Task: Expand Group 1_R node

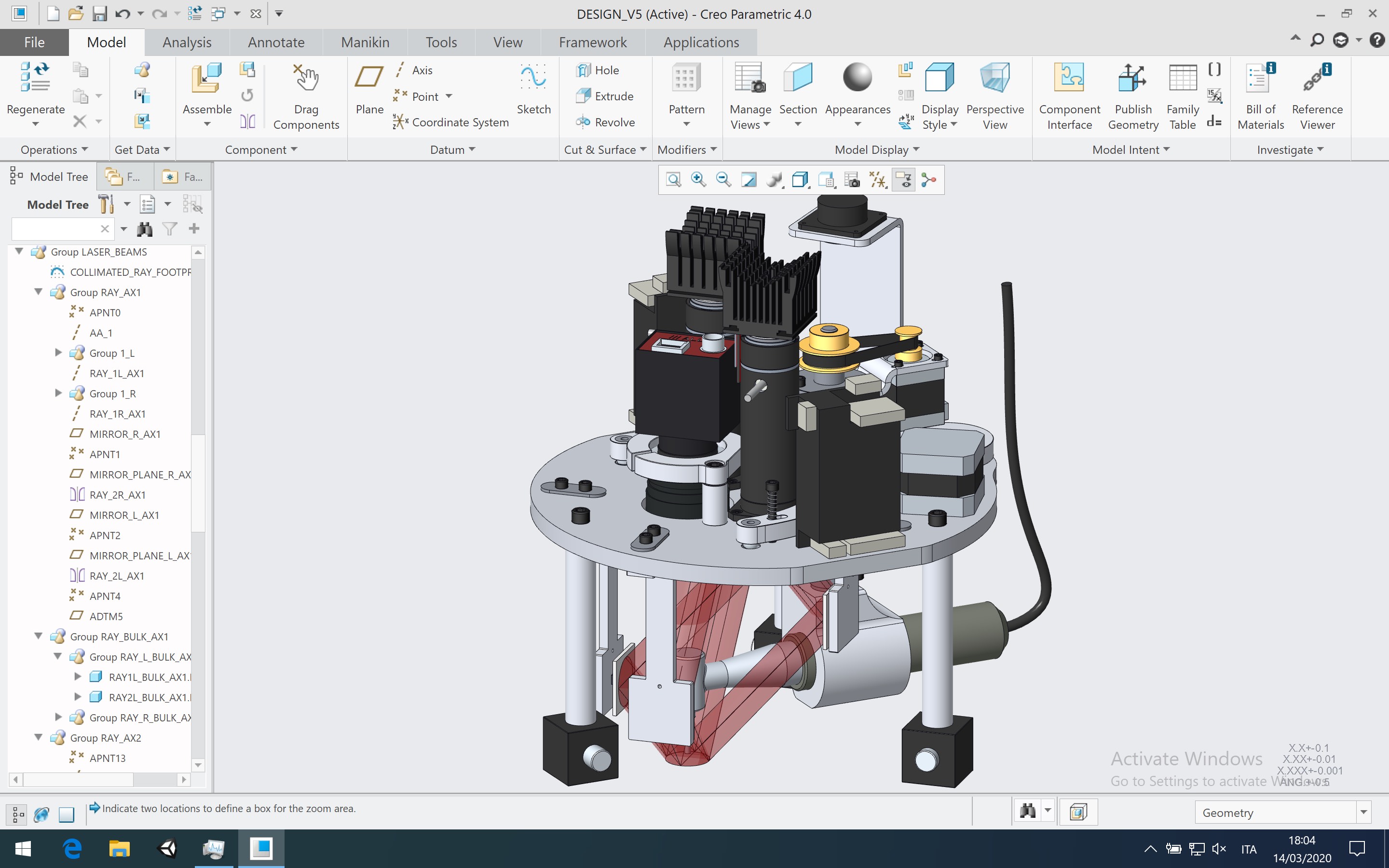Action: tap(58, 393)
